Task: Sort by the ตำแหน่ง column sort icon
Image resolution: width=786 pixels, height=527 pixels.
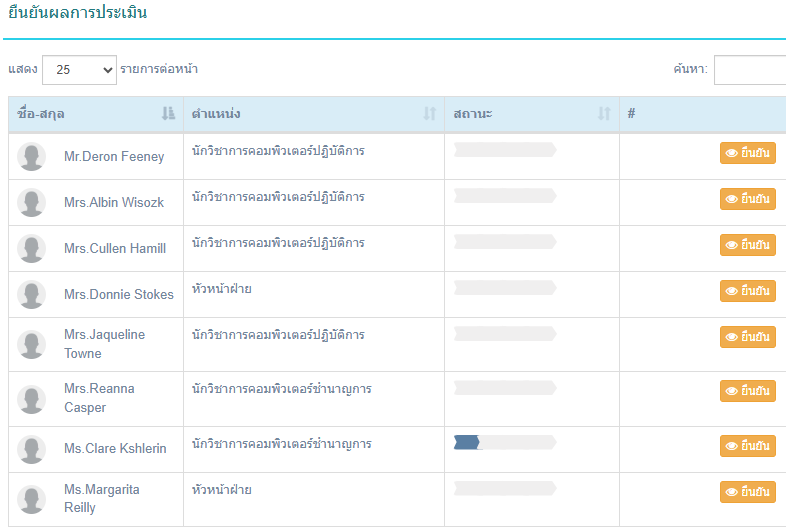Action: [430, 114]
